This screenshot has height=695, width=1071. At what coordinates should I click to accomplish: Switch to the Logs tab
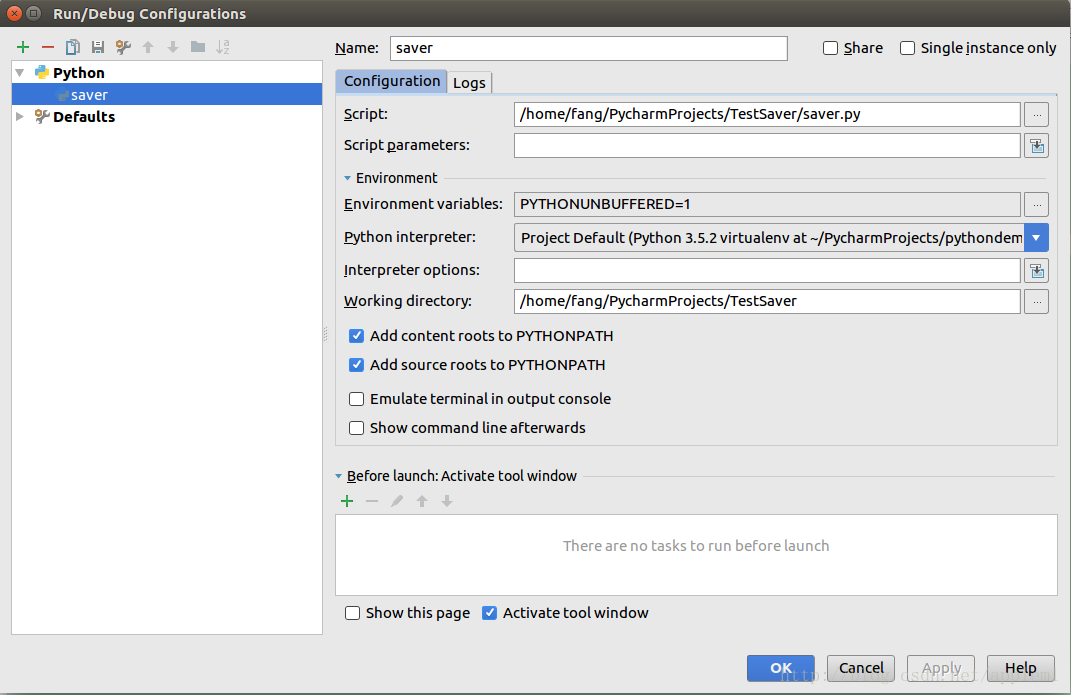[469, 83]
